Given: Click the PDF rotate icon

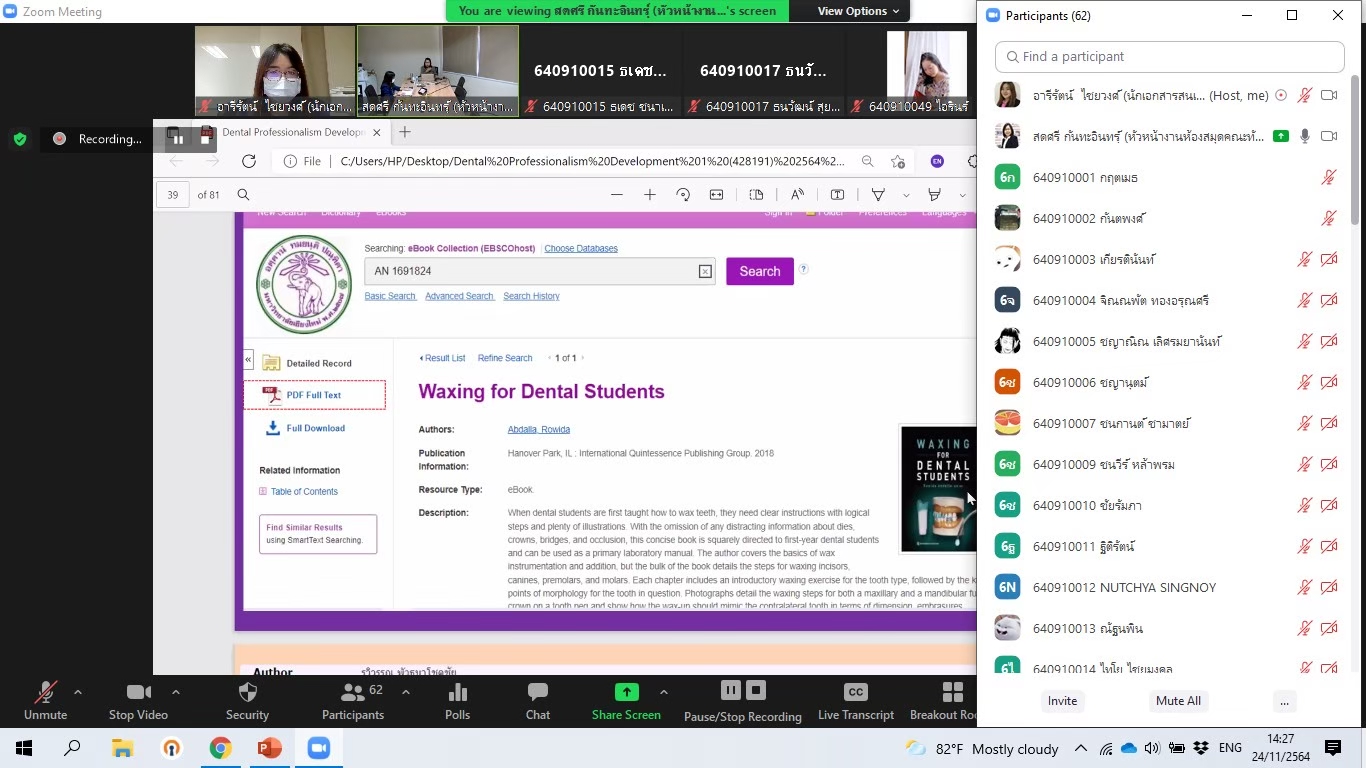Looking at the screenshot, I should pyautogui.click(x=683, y=195).
